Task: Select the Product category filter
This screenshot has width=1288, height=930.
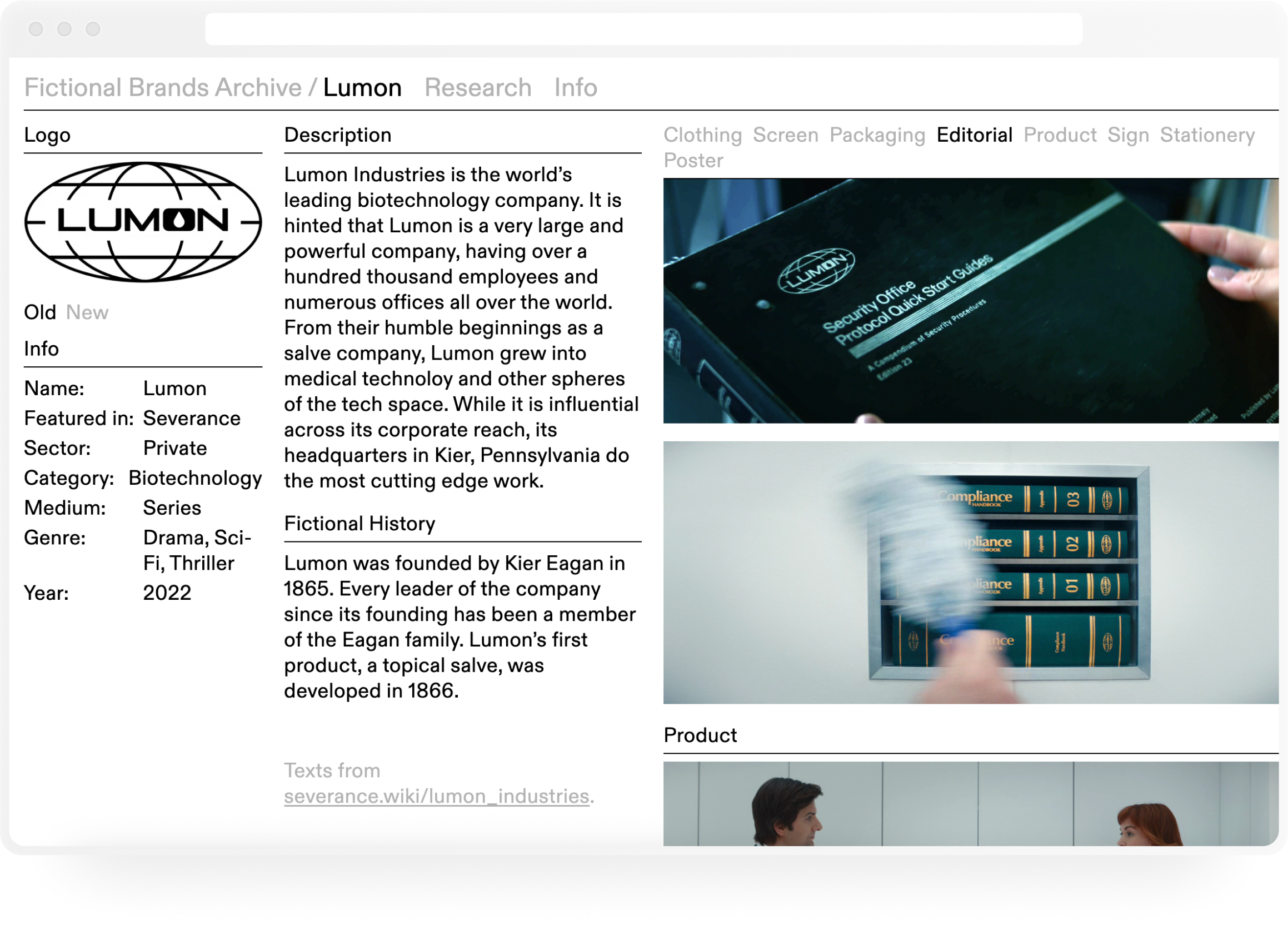Action: (1060, 135)
